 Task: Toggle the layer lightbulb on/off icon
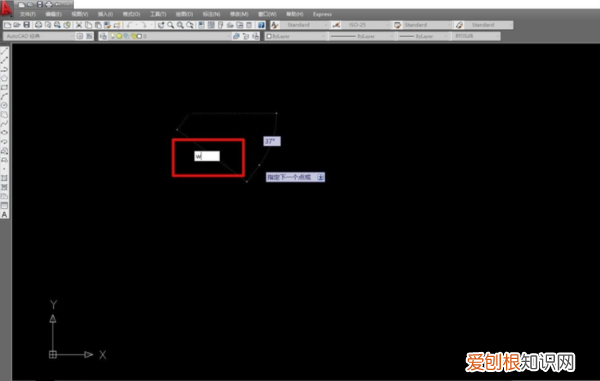pos(113,36)
